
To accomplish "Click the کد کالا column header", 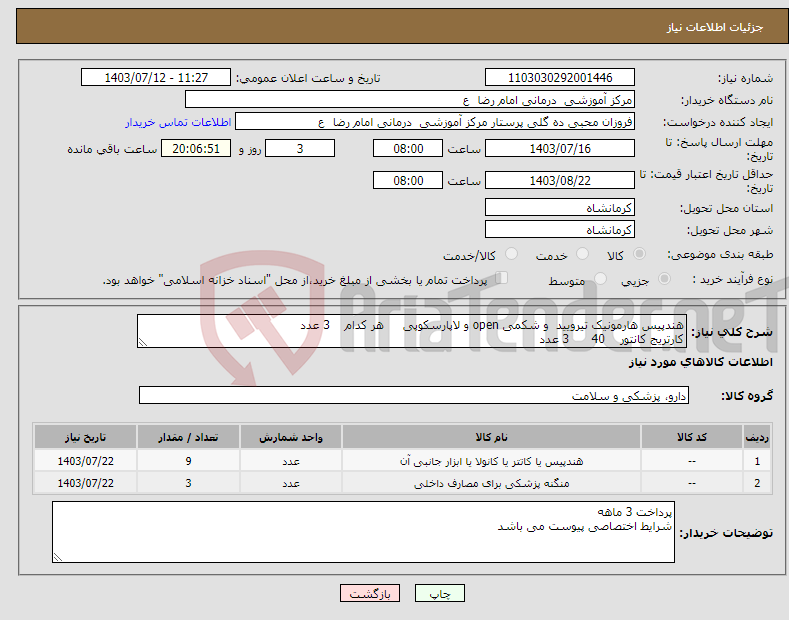I will pos(692,437).
